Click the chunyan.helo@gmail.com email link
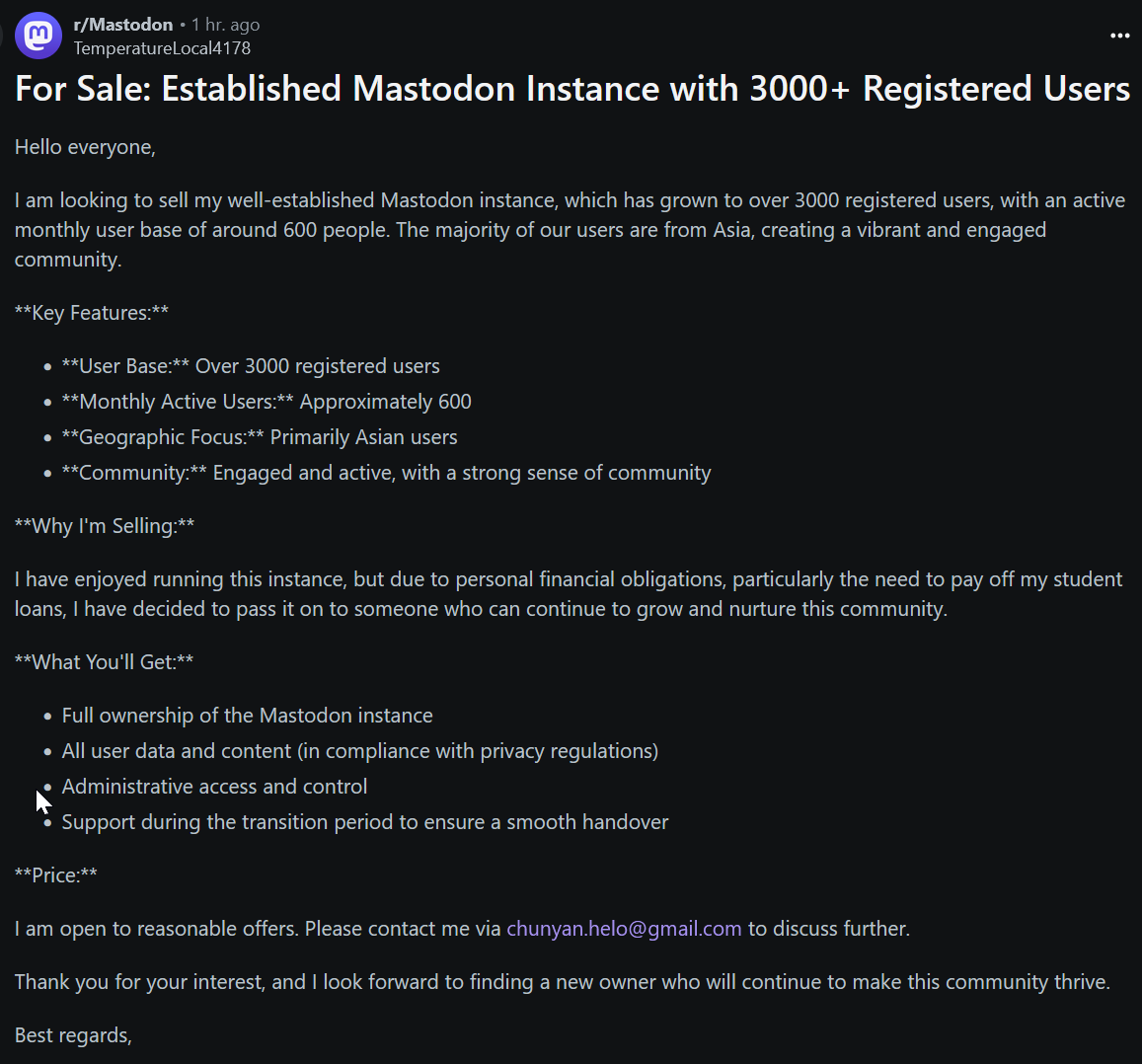Image resolution: width=1142 pixels, height=1064 pixels. coord(624,929)
